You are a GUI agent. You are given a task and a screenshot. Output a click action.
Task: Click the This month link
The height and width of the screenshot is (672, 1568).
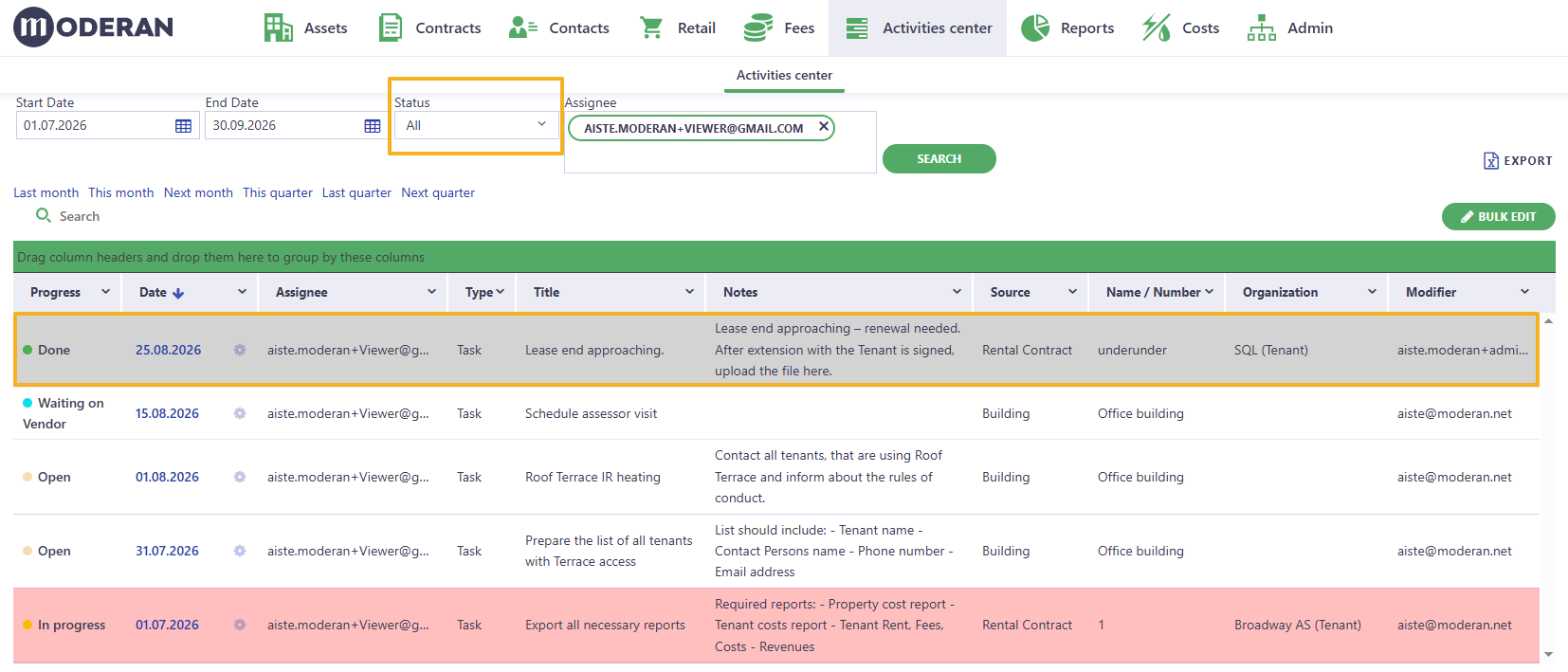[120, 192]
